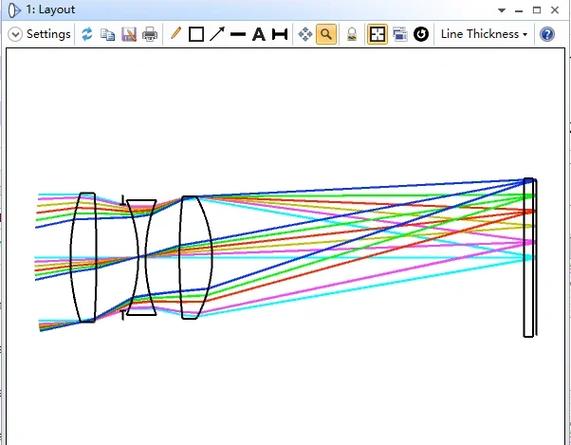Toggle the highlighted fit-to-frame button
Viewport: 571px width, 445px height.
point(377,35)
